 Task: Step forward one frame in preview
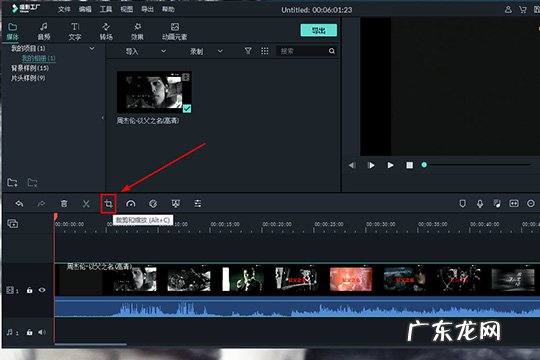[371, 165]
